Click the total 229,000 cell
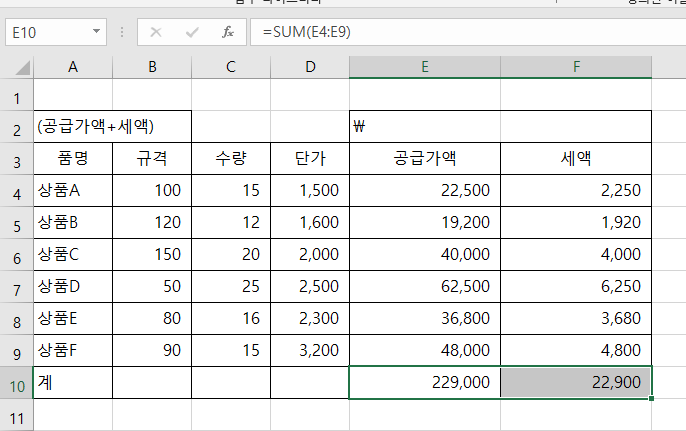The image size is (686, 431). [x=425, y=382]
